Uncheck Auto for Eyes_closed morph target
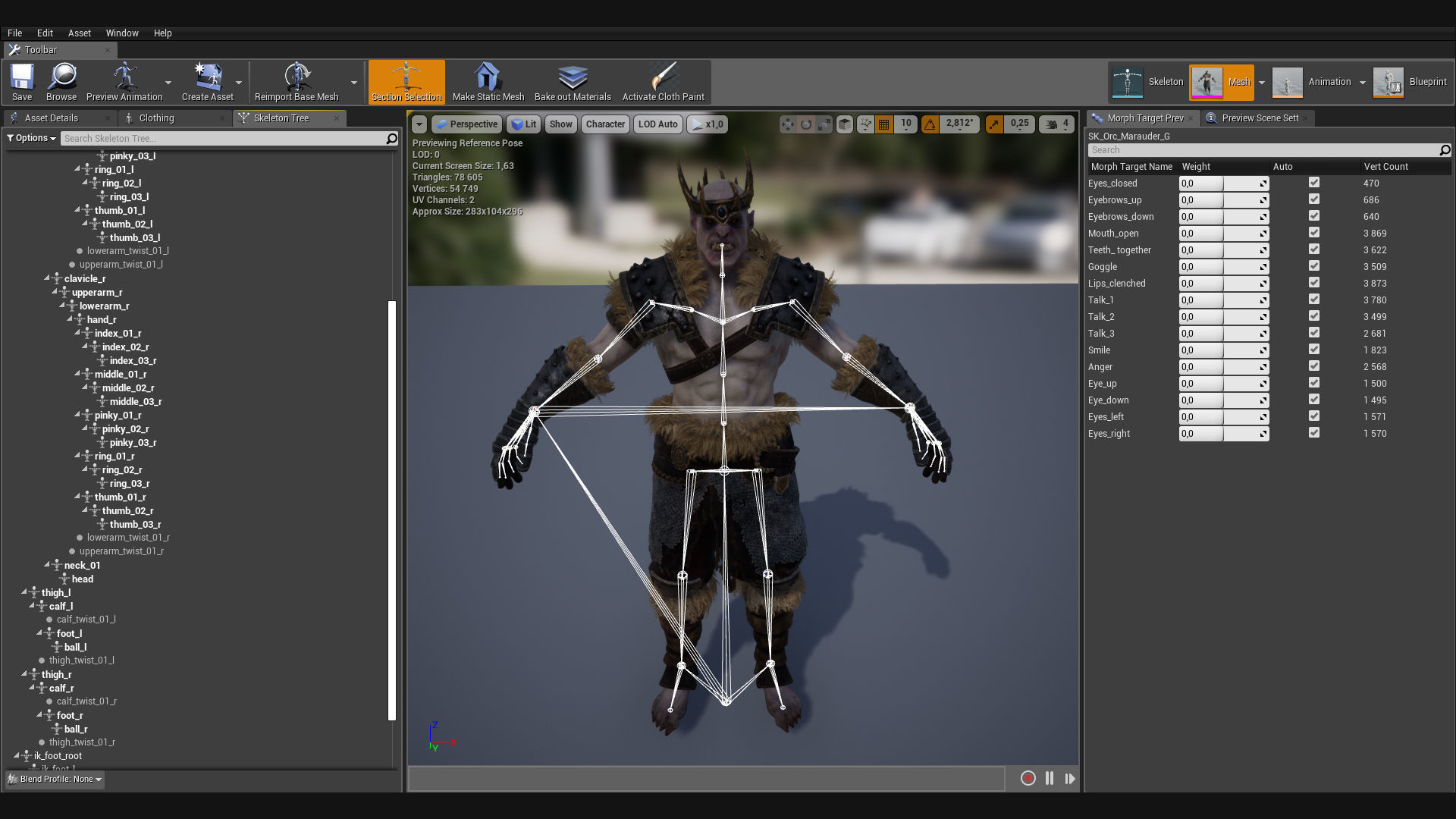 (1314, 183)
